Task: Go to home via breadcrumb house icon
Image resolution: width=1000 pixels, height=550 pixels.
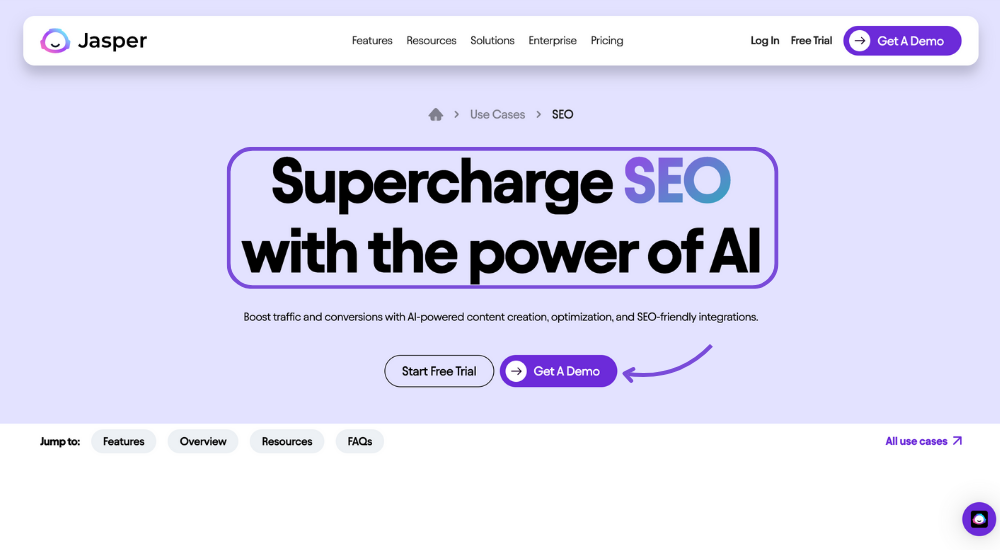Action: coord(436,114)
